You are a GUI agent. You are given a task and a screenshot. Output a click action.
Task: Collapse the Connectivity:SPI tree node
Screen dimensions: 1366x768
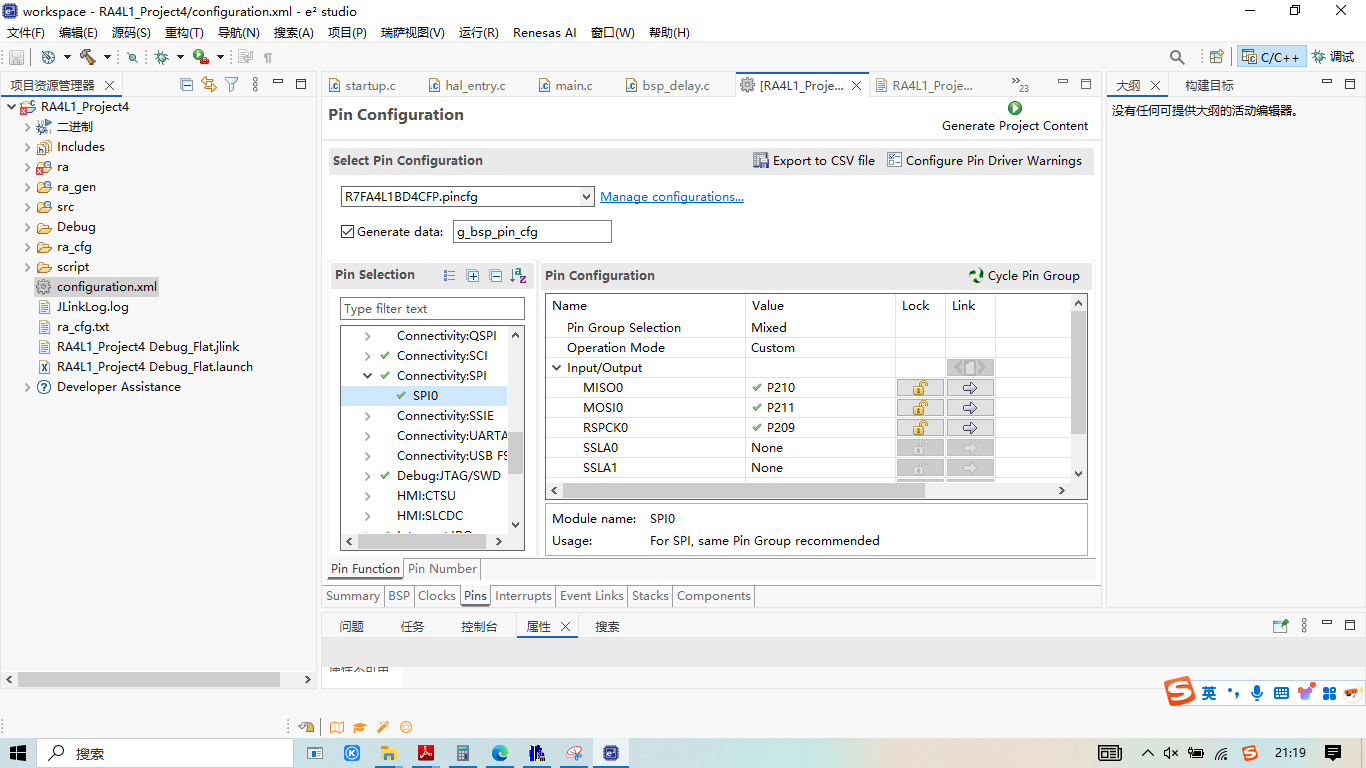tap(367, 376)
